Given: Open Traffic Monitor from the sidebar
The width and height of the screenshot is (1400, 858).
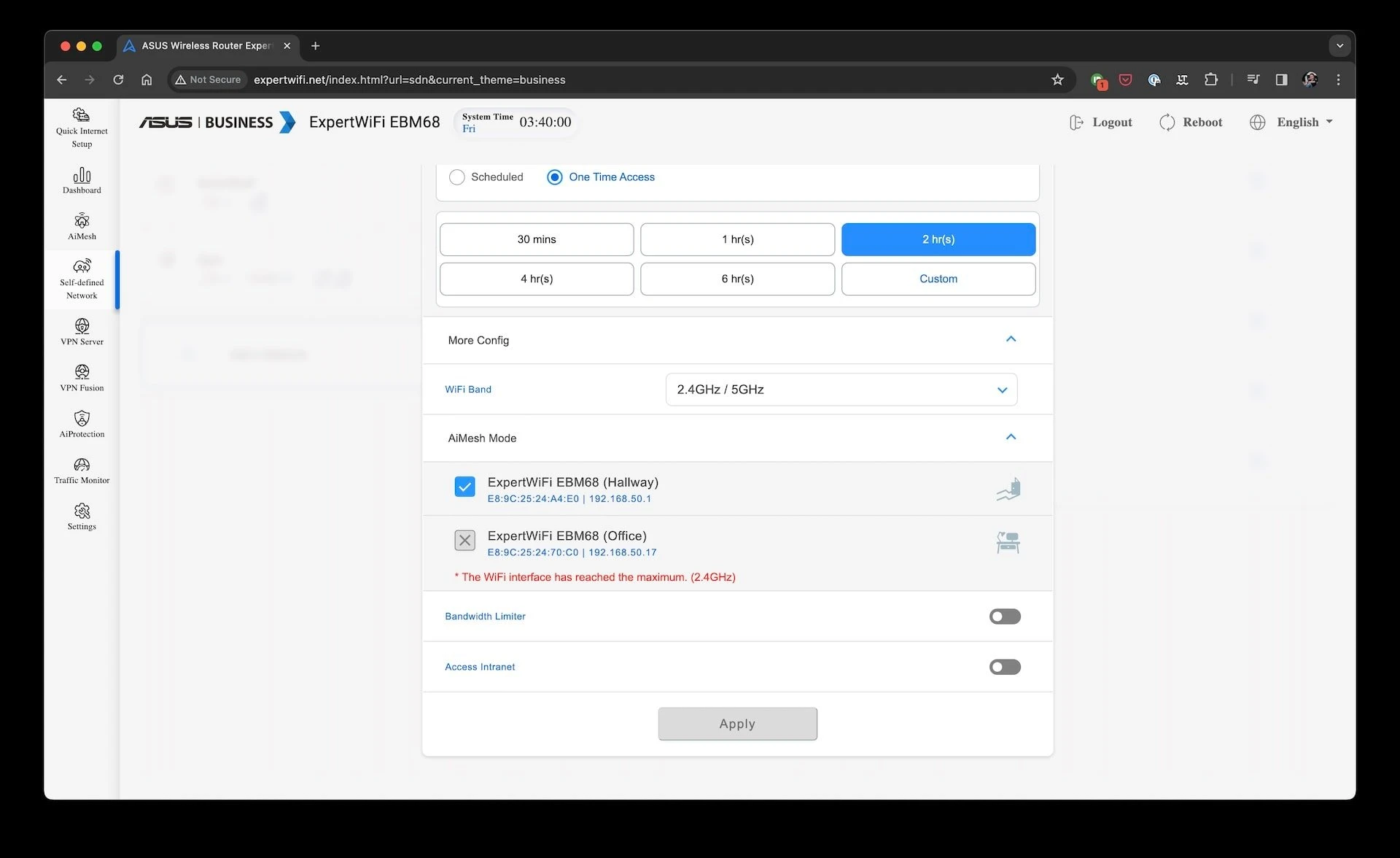Looking at the screenshot, I should click(82, 471).
